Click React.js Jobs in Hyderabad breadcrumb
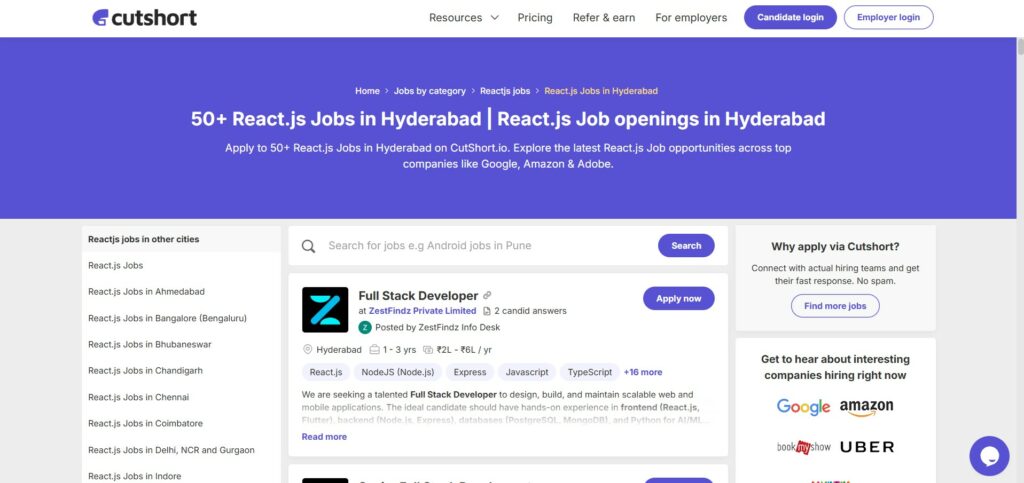 pos(601,91)
